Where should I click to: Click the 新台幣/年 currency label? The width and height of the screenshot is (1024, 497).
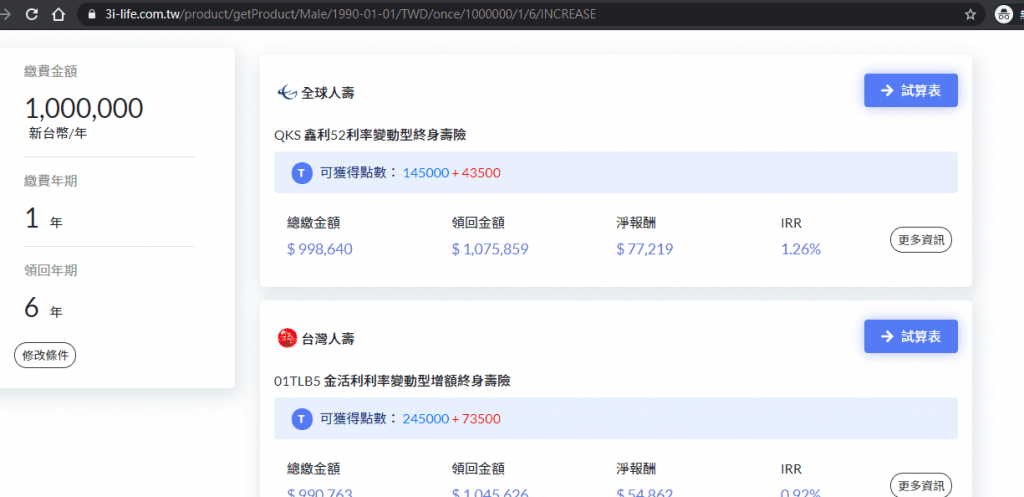(57, 135)
